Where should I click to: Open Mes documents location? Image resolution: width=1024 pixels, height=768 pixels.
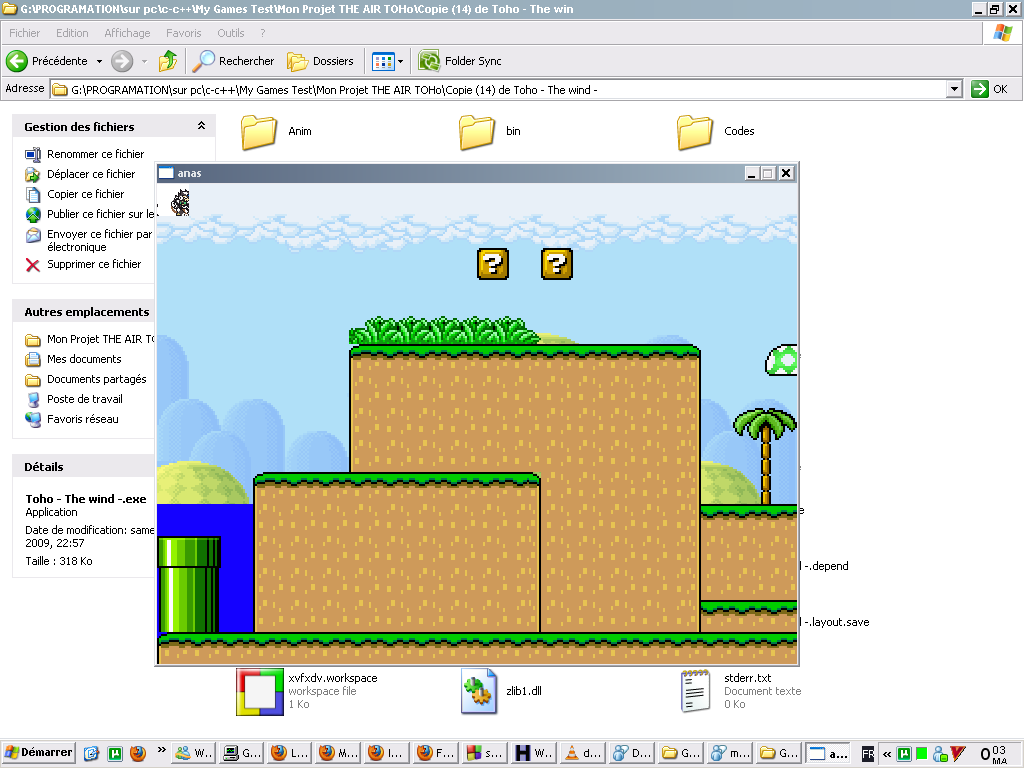tap(84, 359)
